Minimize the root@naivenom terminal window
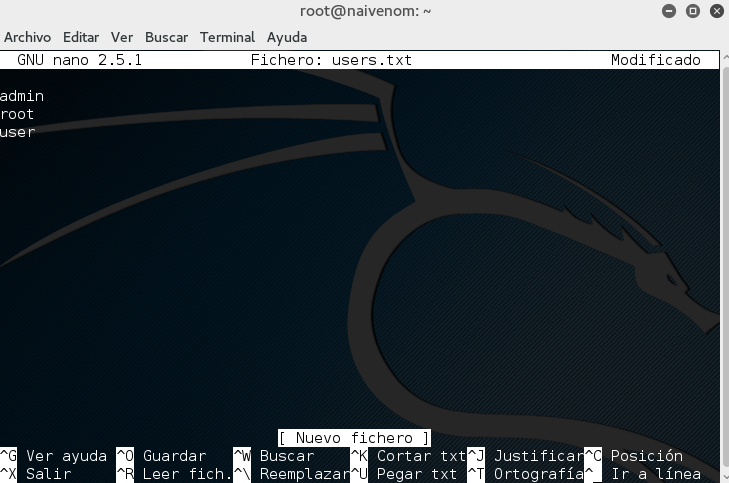729x483 pixels. (x=669, y=11)
